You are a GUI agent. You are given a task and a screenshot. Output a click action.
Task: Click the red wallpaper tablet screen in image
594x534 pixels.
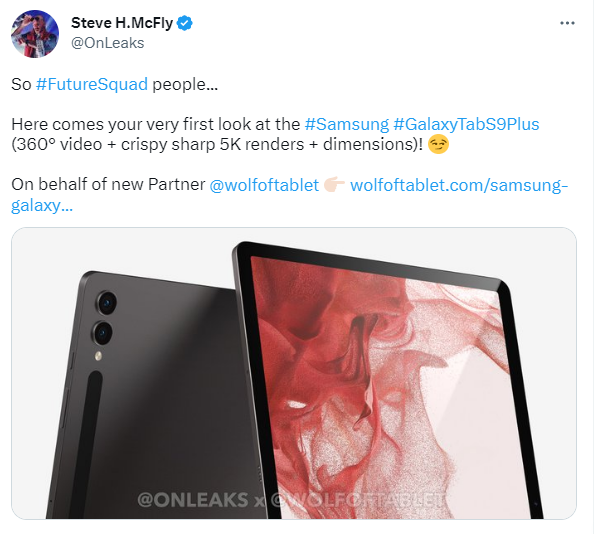pyautogui.click(x=383, y=386)
